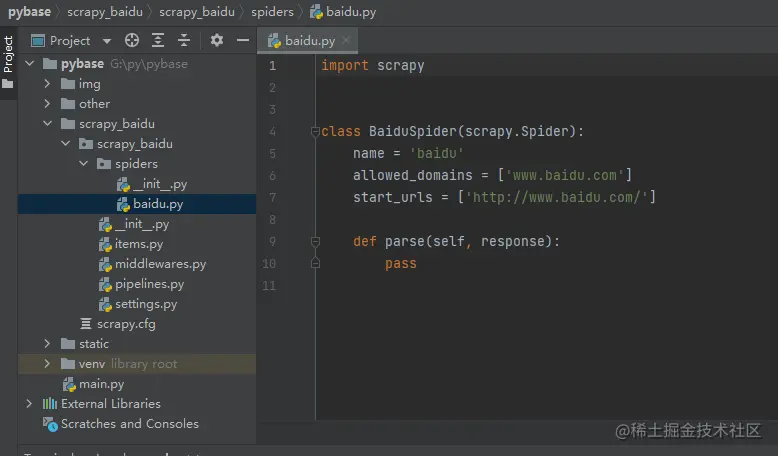Click the BaiduSpider class name
The width and height of the screenshot is (778, 456).
tap(412, 131)
